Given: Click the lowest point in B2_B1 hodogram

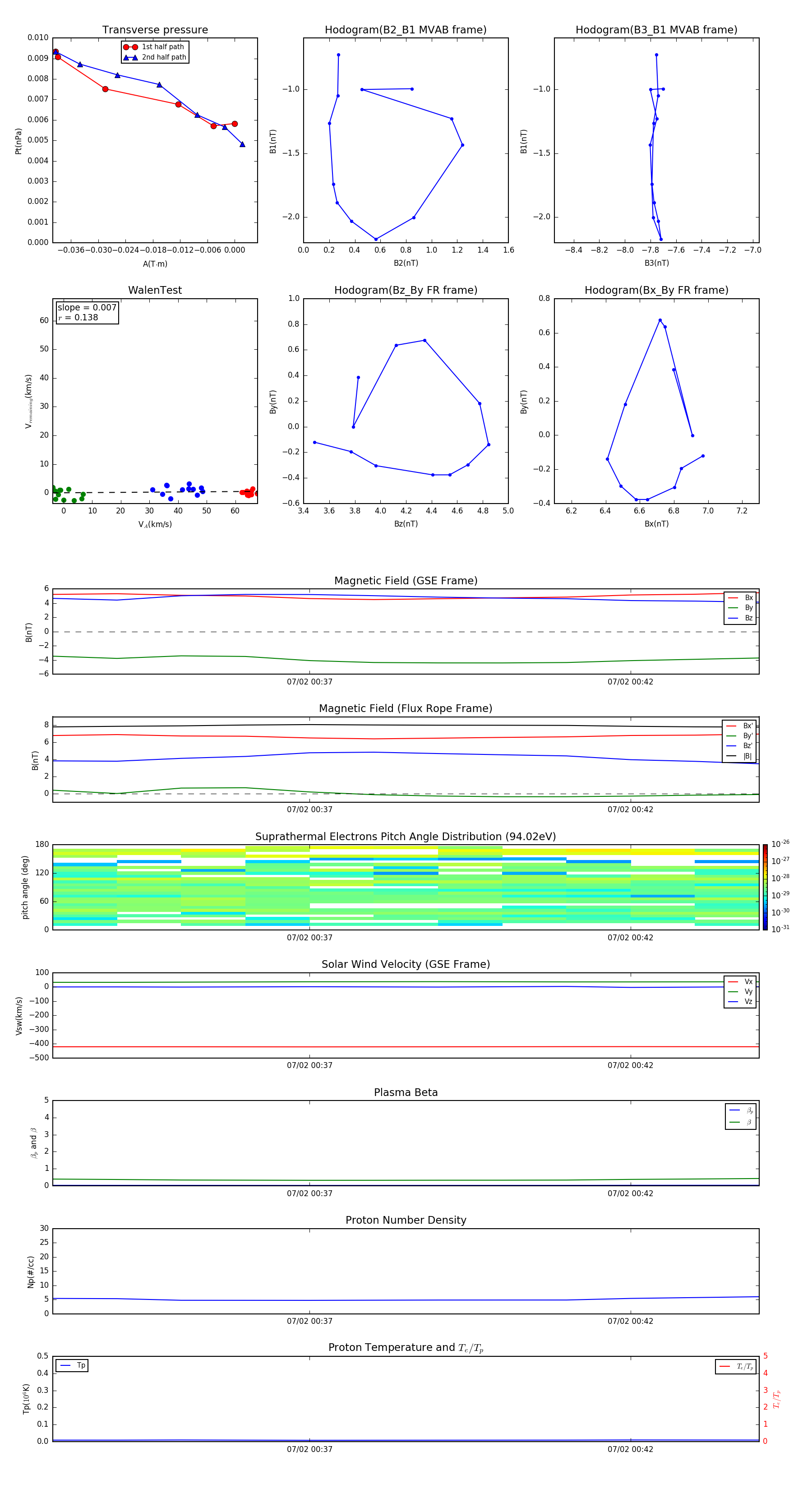Looking at the screenshot, I should [x=376, y=239].
